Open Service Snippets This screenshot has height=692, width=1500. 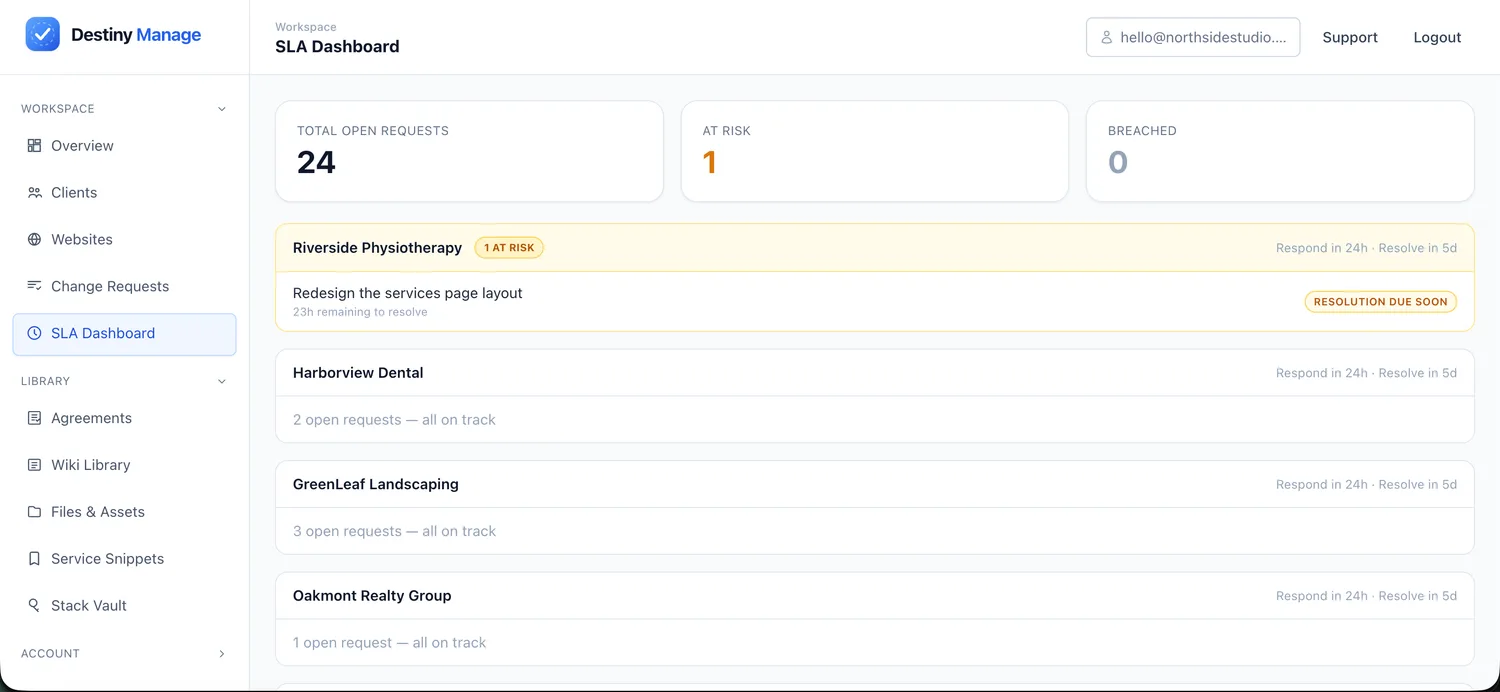[125, 559]
